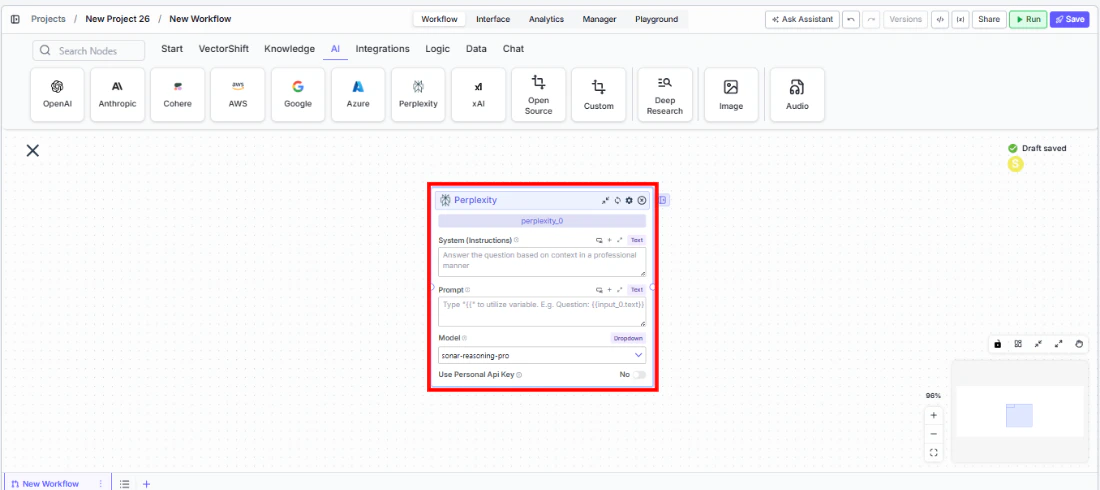This screenshot has height=490, width=1100.
Task: Switch to the Analytics tab
Action: coord(546,19)
